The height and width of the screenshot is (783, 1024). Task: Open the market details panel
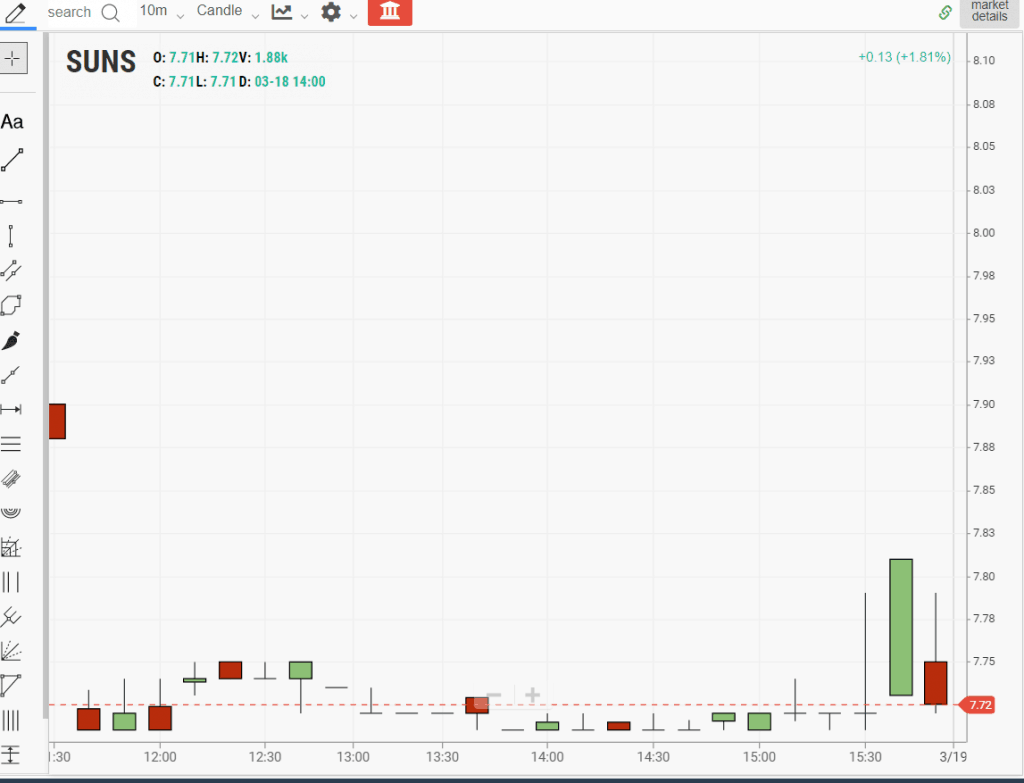click(x=989, y=12)
